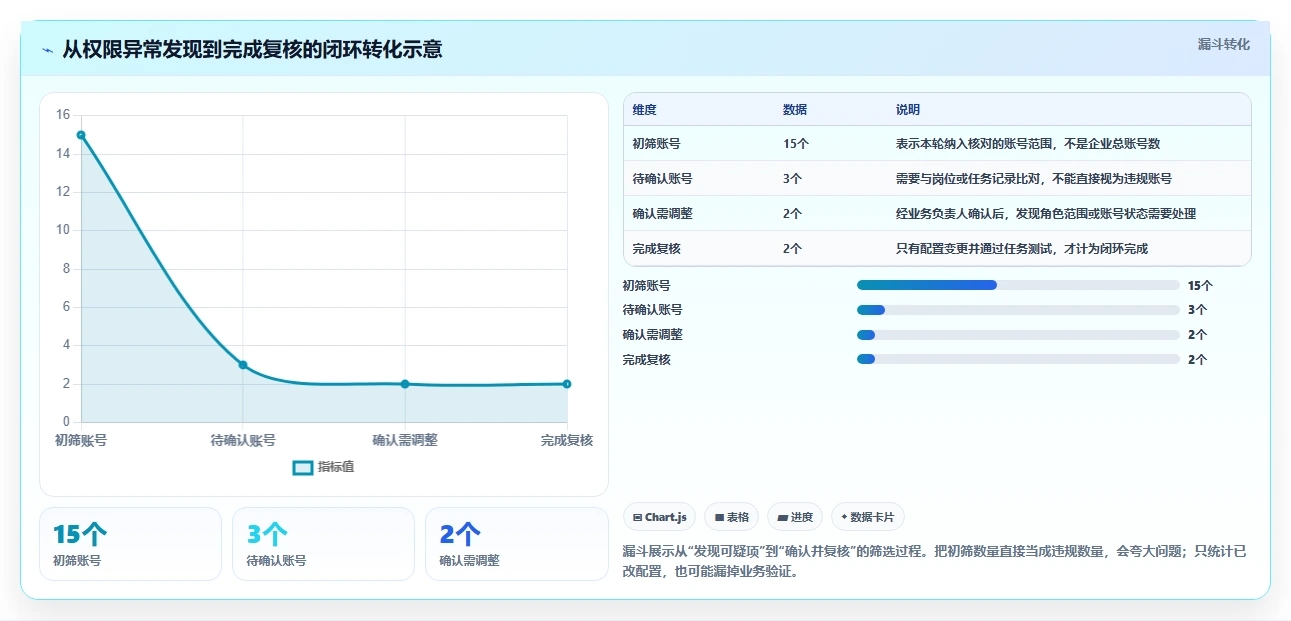Click the 待确认账号 cell in table
Viewport: 1291px width, 621px height.
(663, 178)
